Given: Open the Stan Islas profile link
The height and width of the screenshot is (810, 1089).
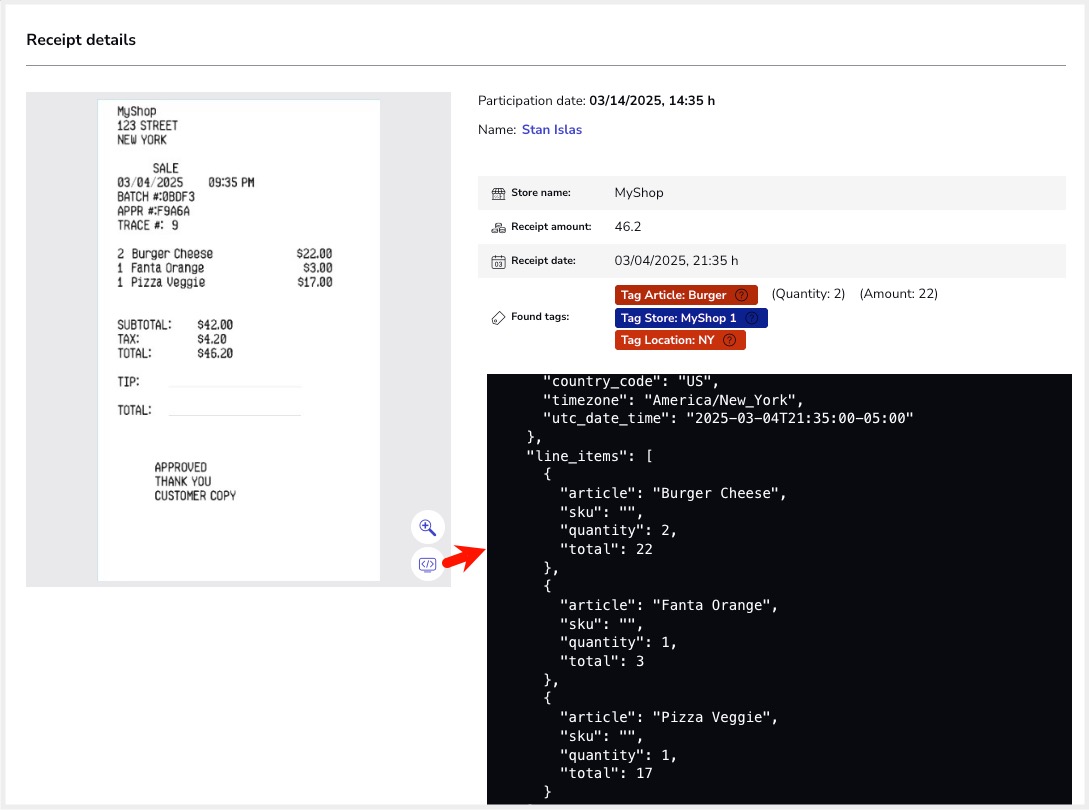Looking at the screenshot, I should 551,130.
